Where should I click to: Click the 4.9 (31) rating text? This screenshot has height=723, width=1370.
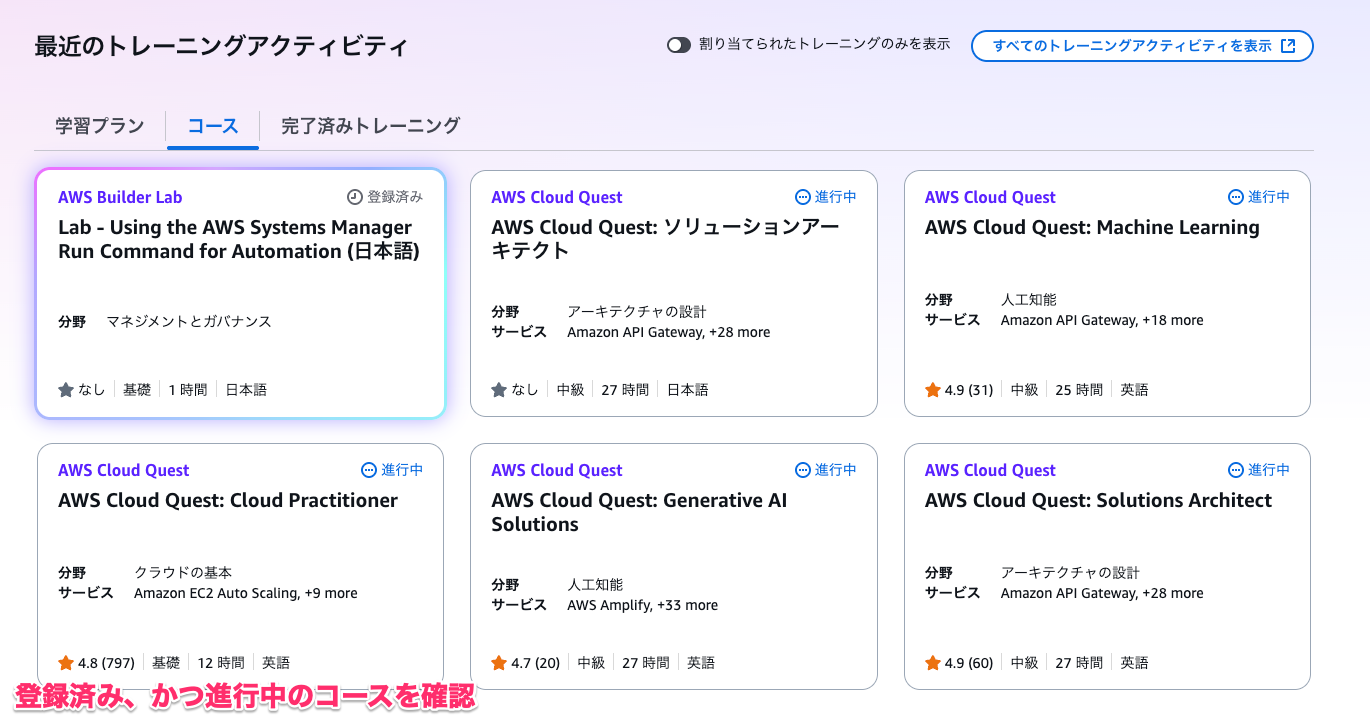coord(969,390)
